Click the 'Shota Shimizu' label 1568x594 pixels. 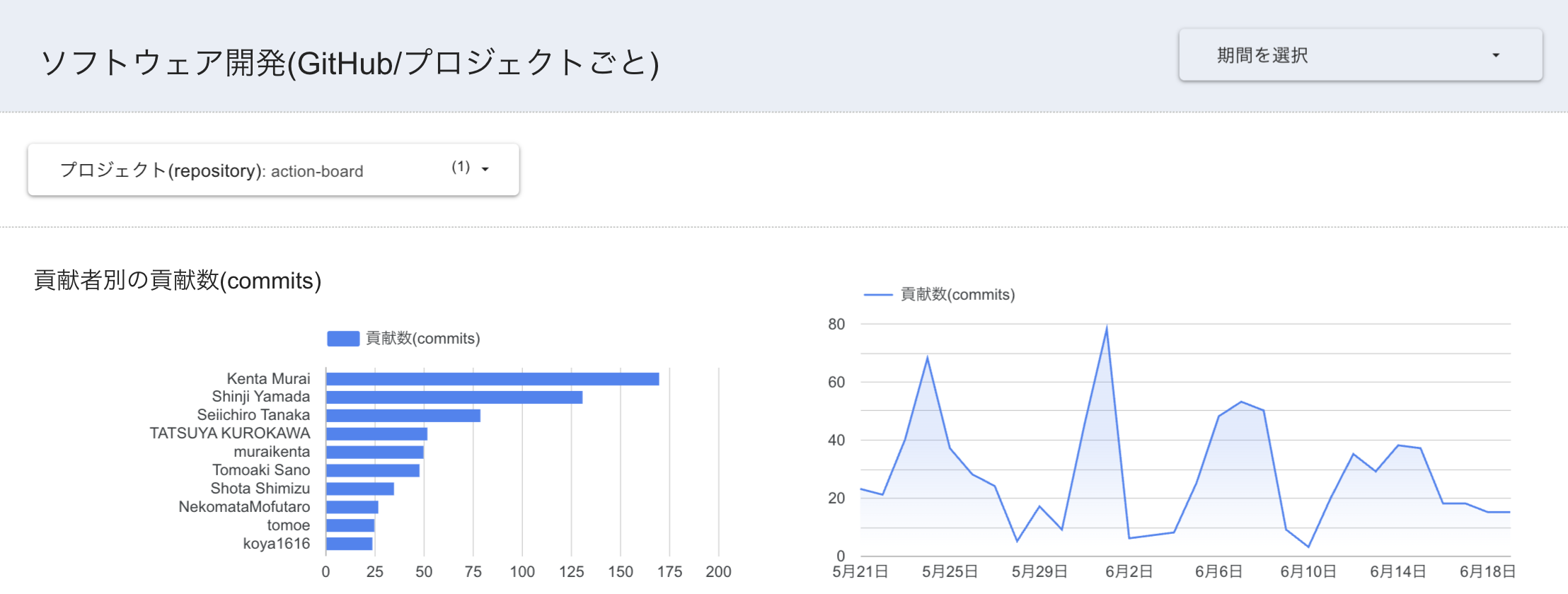(x=260, y=489)
